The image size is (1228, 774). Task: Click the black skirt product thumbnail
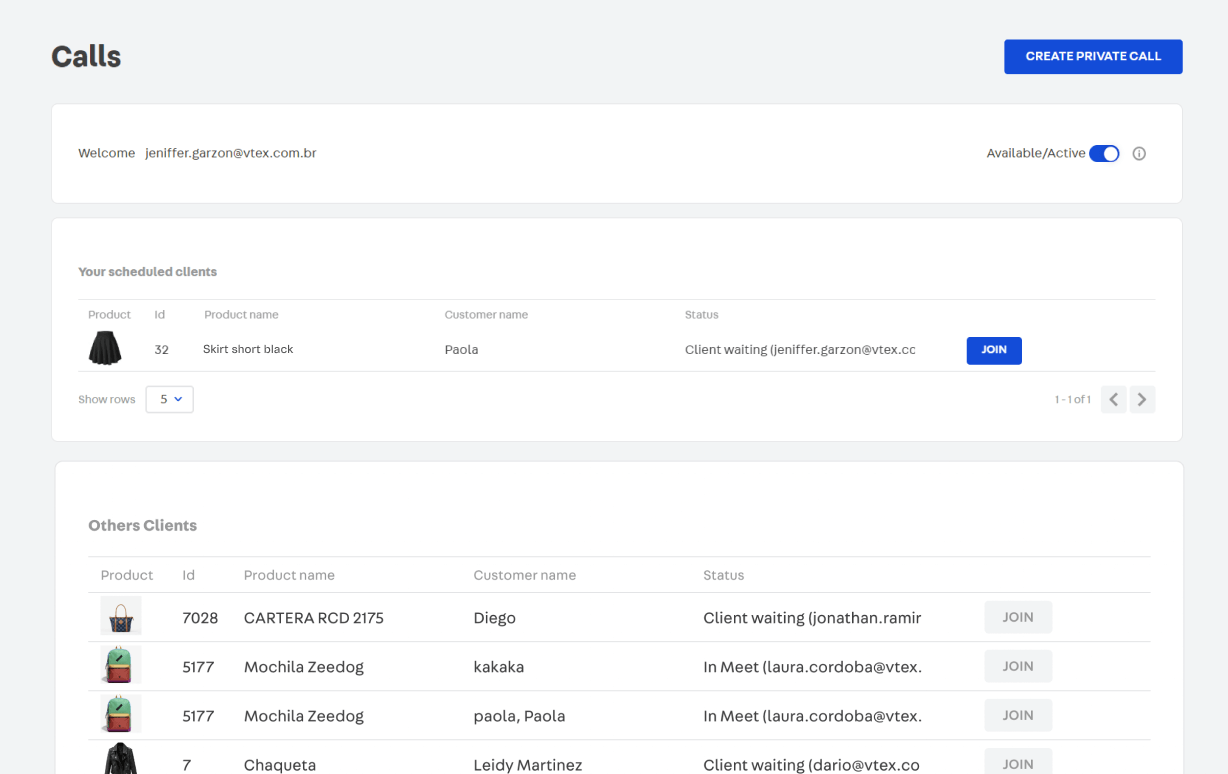pos(105,349)
